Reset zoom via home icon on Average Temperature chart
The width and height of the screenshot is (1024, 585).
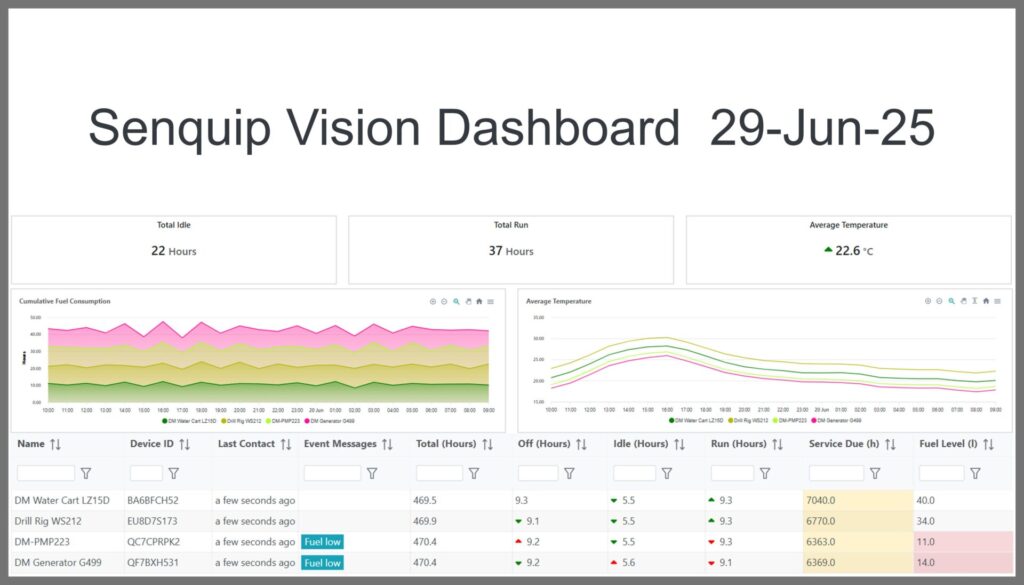tap(986, 301)
